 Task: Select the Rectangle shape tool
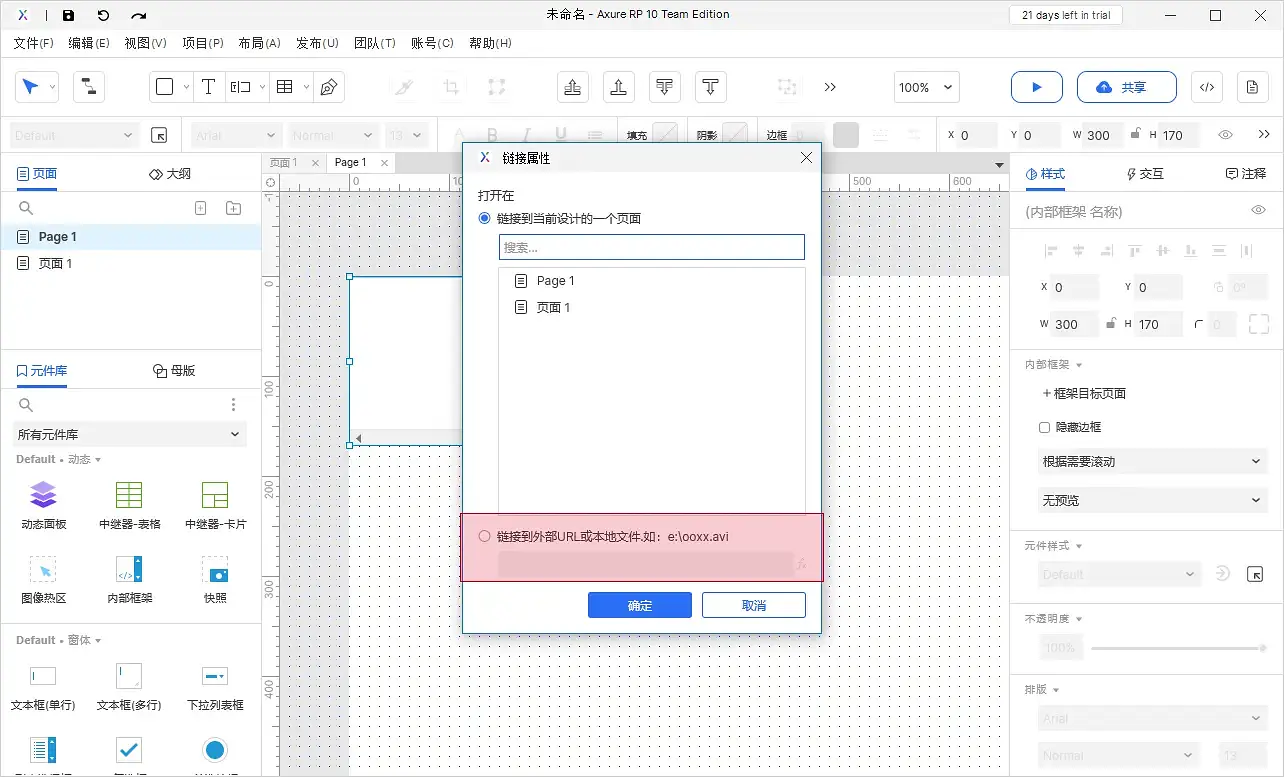pyautogui.click(x=166, y=87)
